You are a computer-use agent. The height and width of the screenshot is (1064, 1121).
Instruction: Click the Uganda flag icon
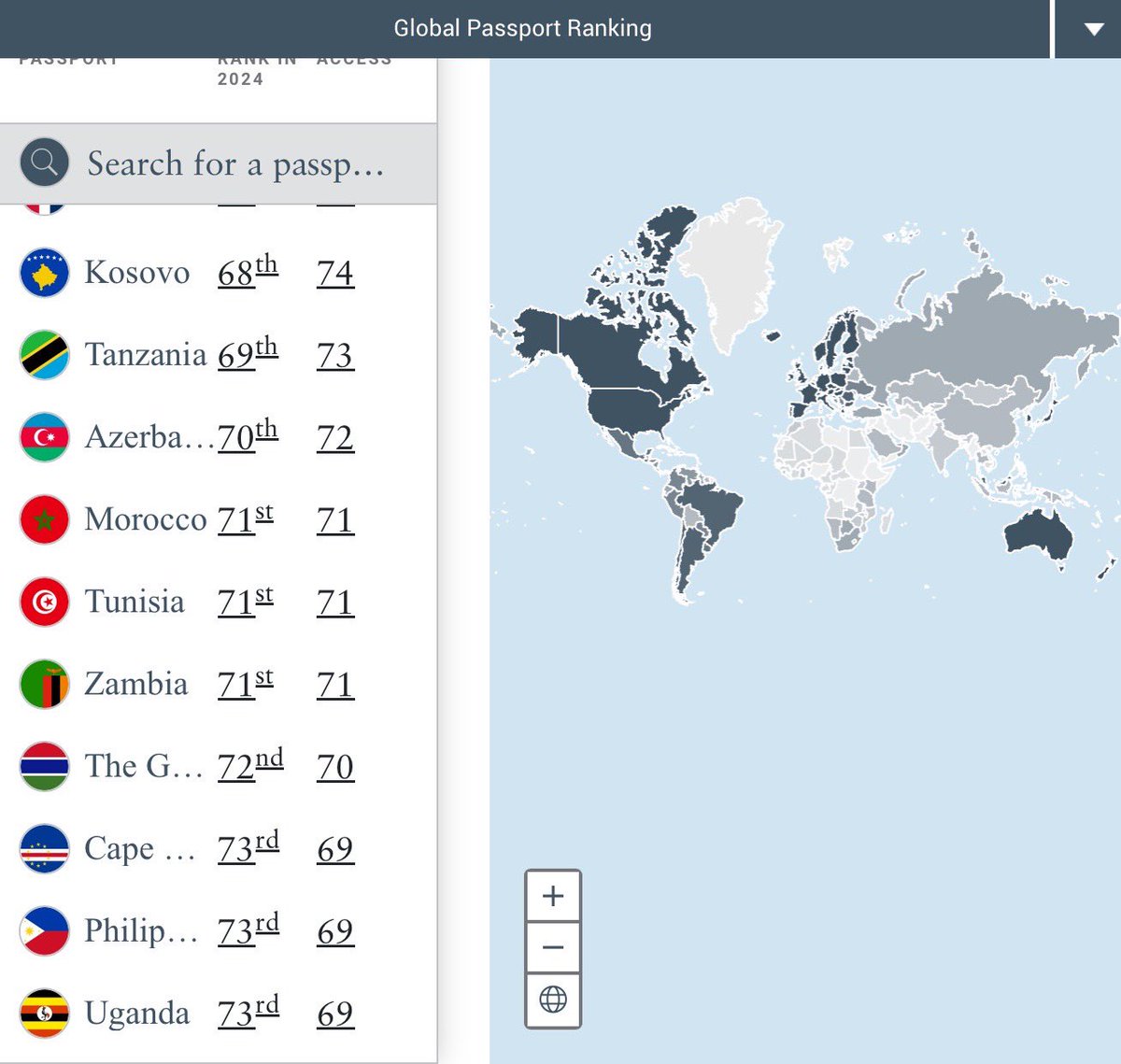[44, 1013]
